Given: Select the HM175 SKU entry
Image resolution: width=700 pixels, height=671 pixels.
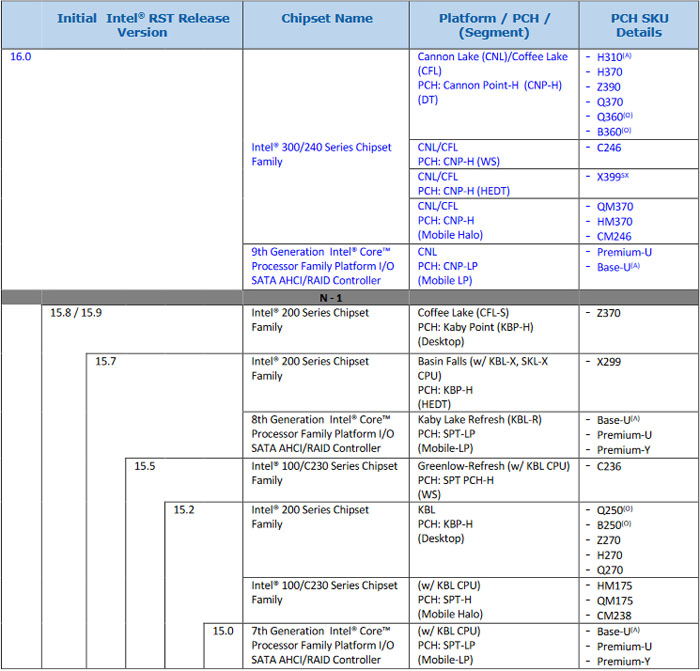Looking at the screenshot, I should point(615,586).
